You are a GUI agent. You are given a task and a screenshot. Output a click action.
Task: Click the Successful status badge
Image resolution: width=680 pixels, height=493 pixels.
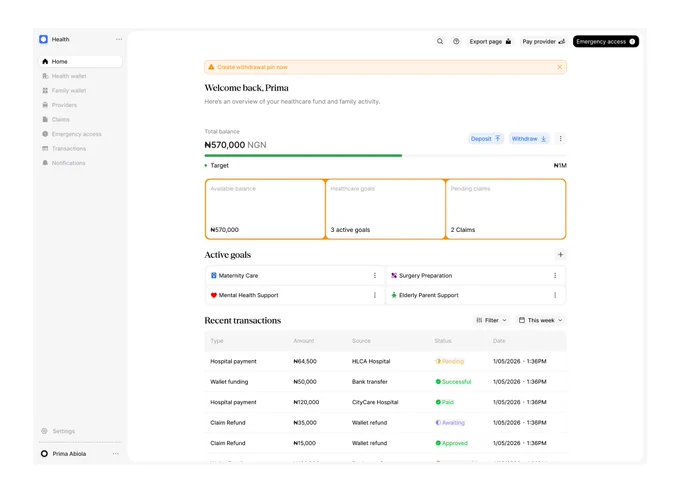coord(453,382)
